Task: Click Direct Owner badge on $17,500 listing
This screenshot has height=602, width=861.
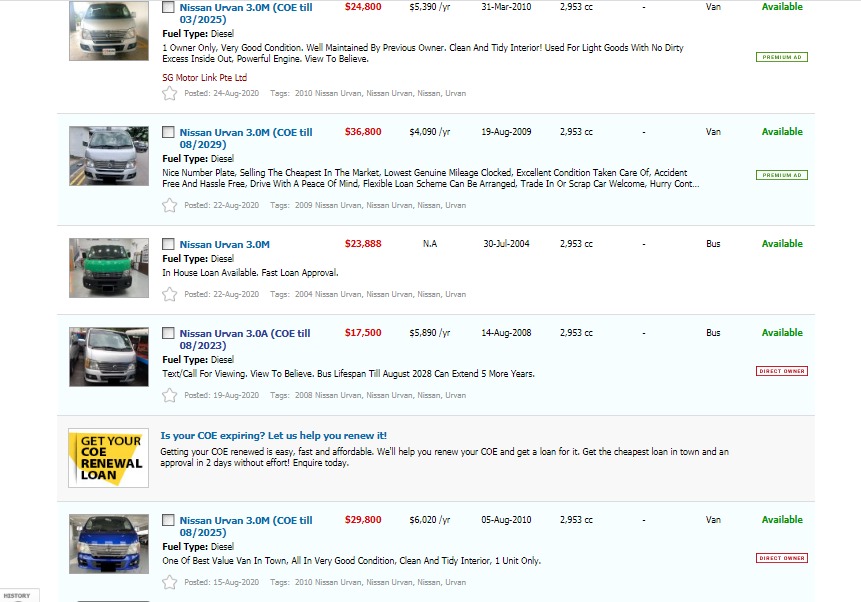Action: tap(781, 371)
